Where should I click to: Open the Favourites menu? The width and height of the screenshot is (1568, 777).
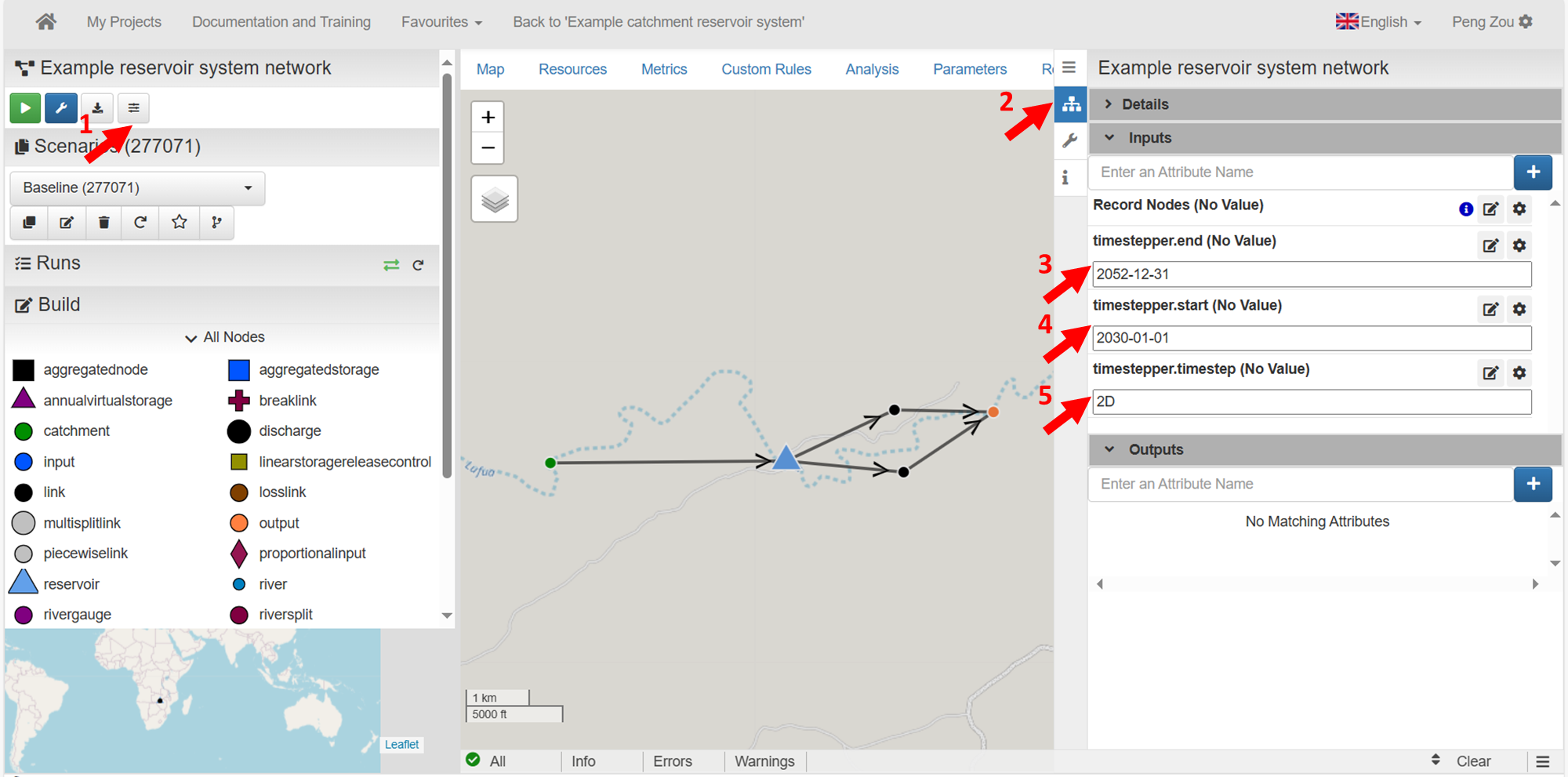pyautogui.click(x=441, y=22)
